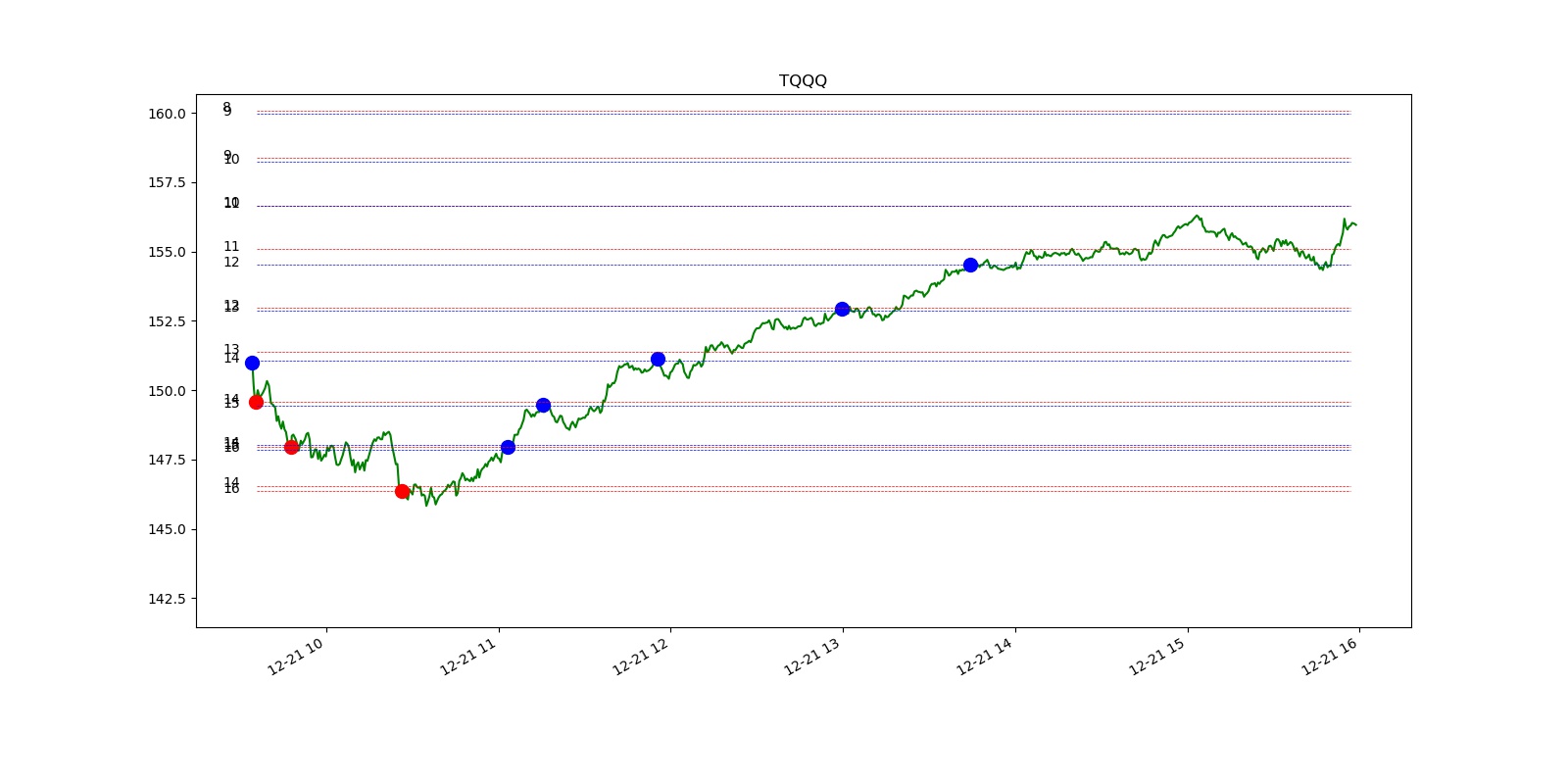Click the 157.5 y-axis tick label
Screen dimensions: 1568x784
click(167, 182)
